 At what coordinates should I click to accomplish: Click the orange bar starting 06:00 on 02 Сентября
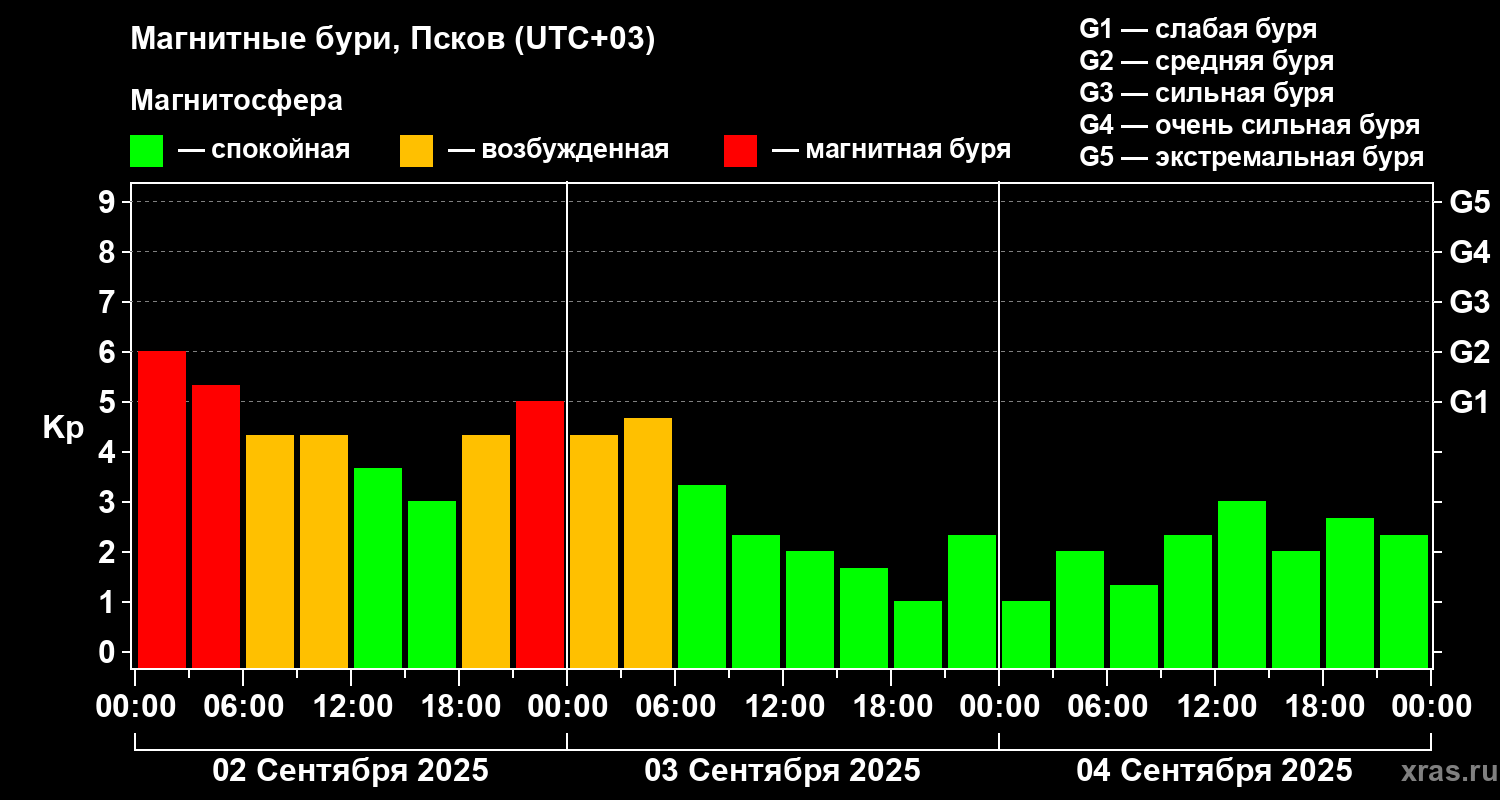click(270, 552)
